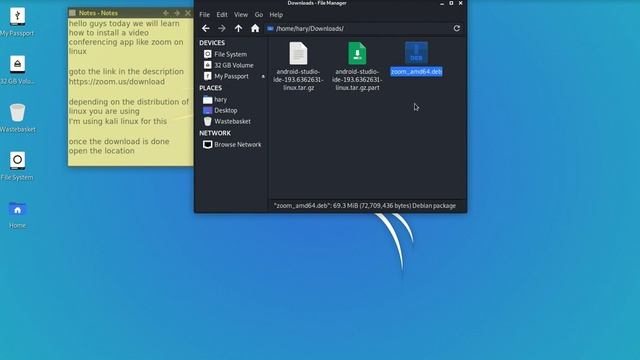Click the "open the location" line in Notes
This screenshot has height=360, width=640.
102,151
